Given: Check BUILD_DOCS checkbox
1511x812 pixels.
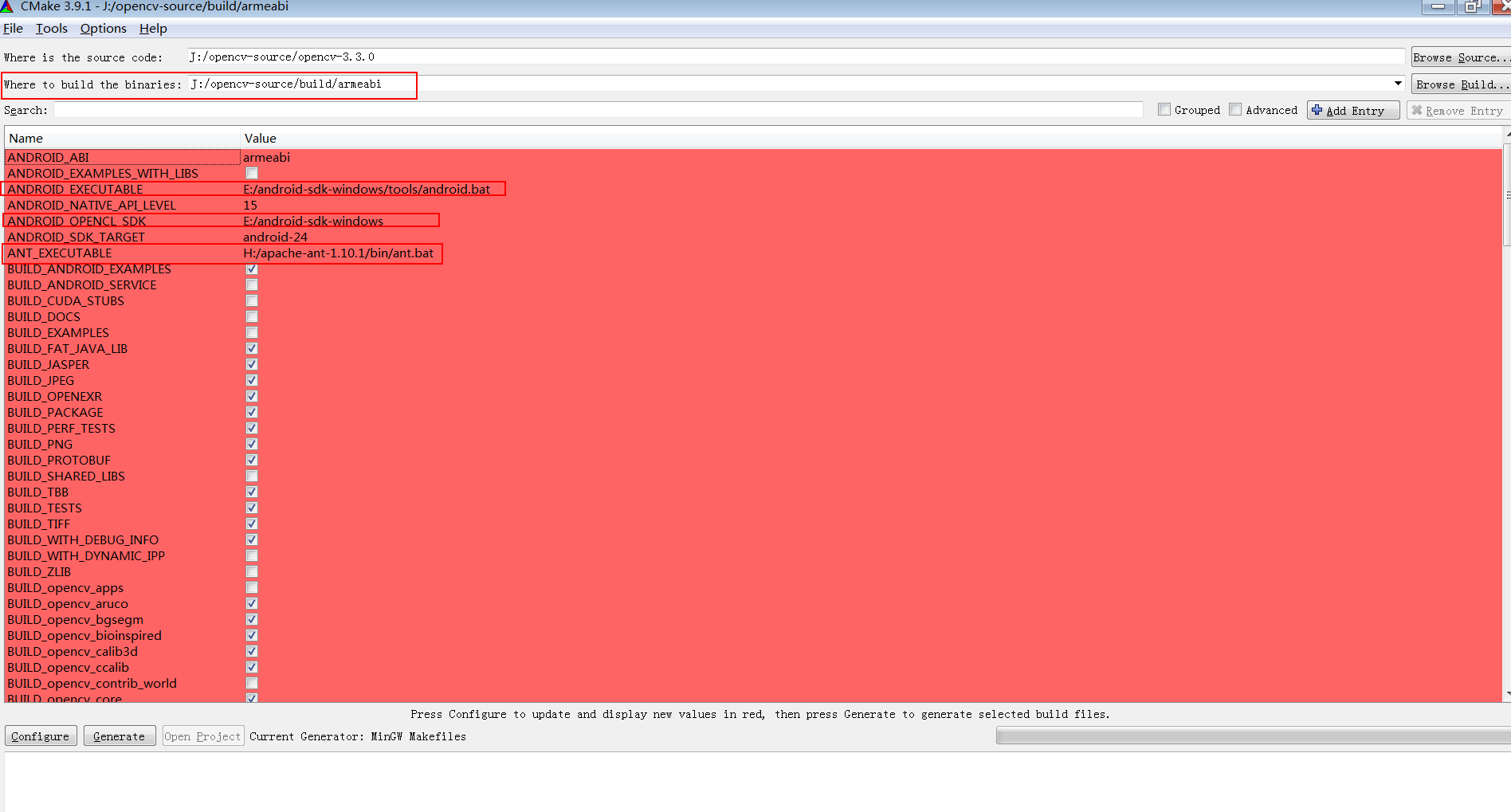Looking at the screenshot, I should coord(252,317).
